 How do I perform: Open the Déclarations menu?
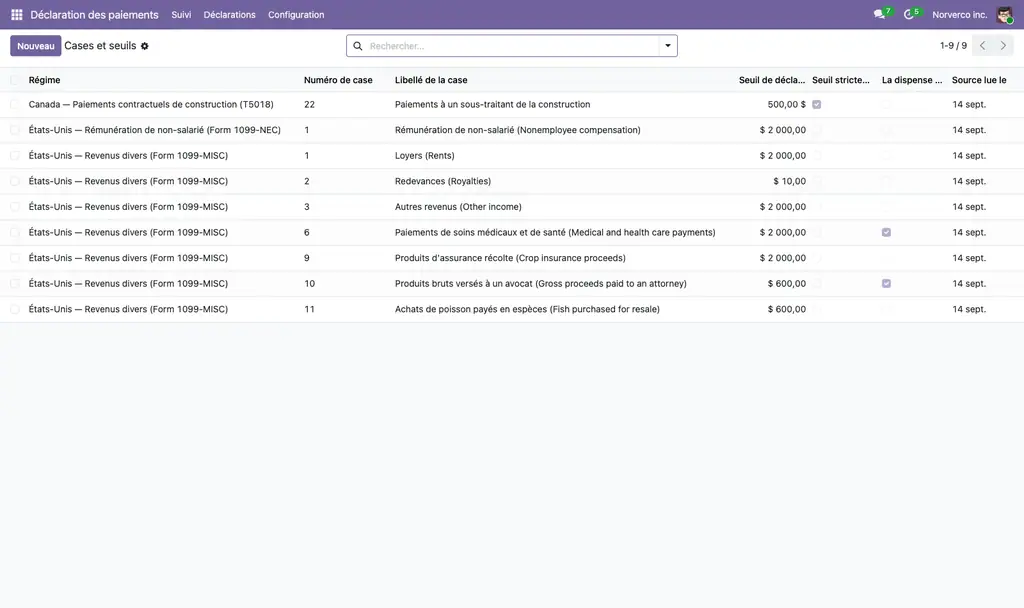229,14
